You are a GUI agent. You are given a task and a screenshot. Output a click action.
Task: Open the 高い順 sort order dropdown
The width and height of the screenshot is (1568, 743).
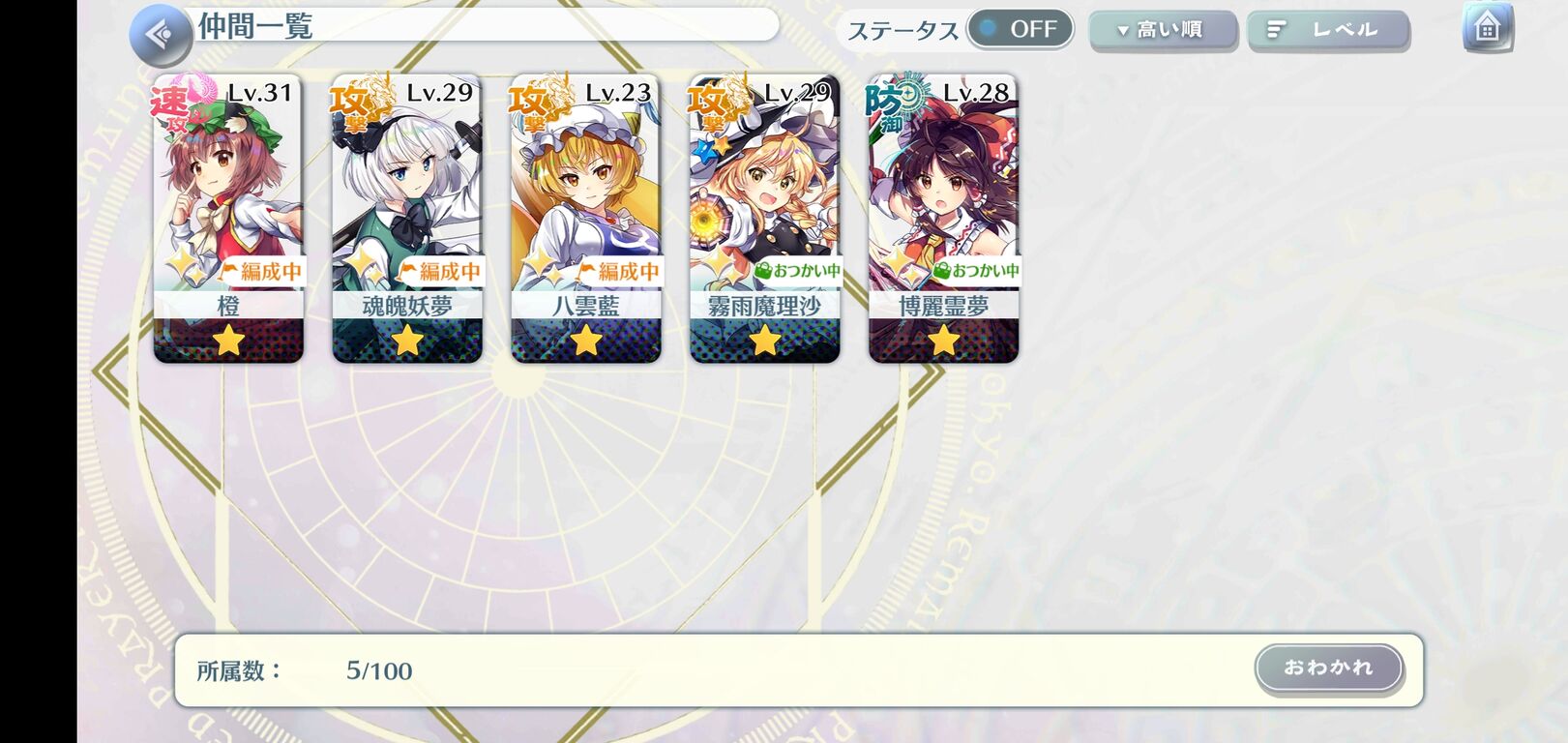coord(1164,30)
